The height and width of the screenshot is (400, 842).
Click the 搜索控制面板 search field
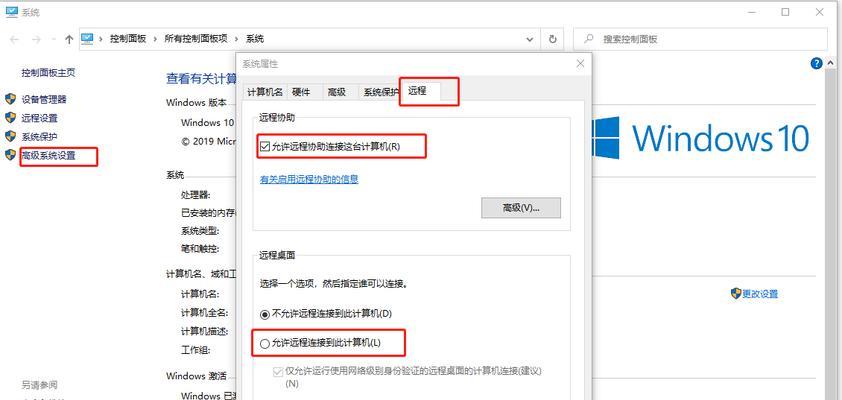(x=700, y=39)
